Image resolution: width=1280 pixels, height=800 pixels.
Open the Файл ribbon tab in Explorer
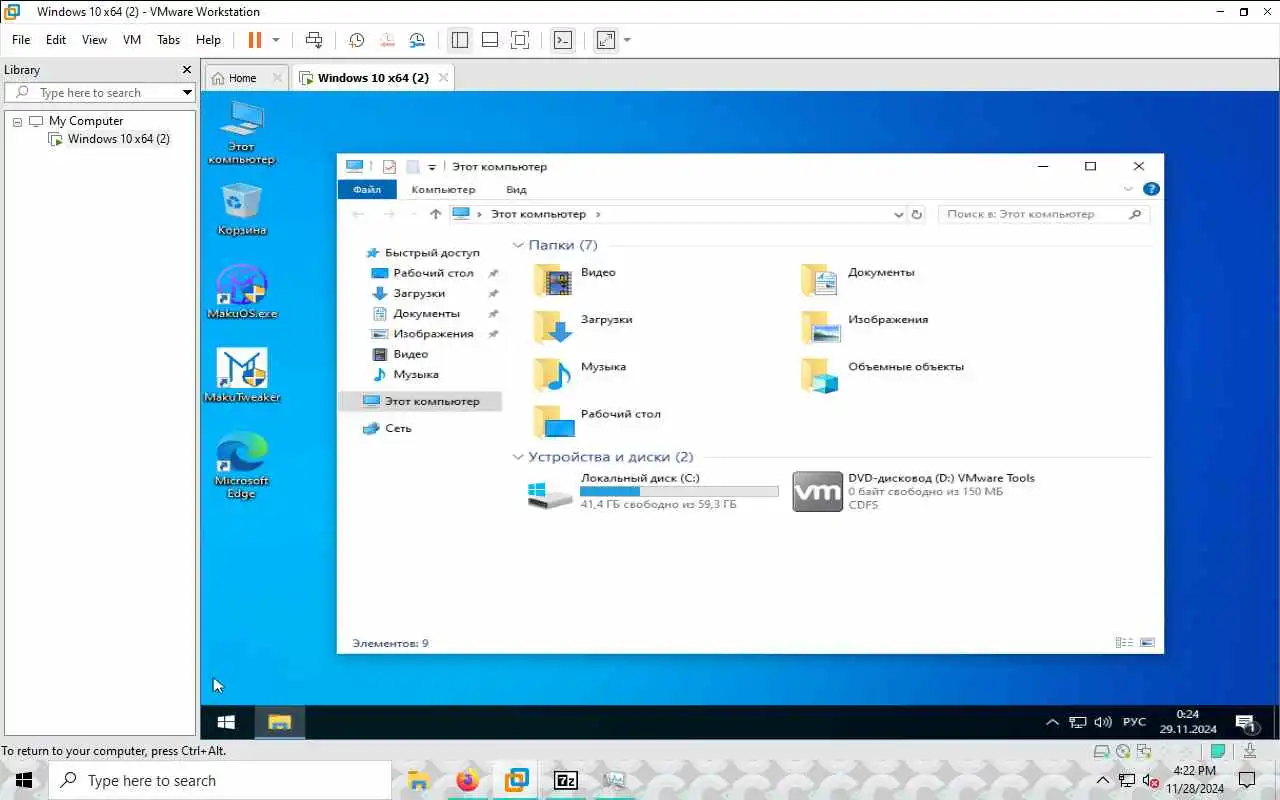367,189
